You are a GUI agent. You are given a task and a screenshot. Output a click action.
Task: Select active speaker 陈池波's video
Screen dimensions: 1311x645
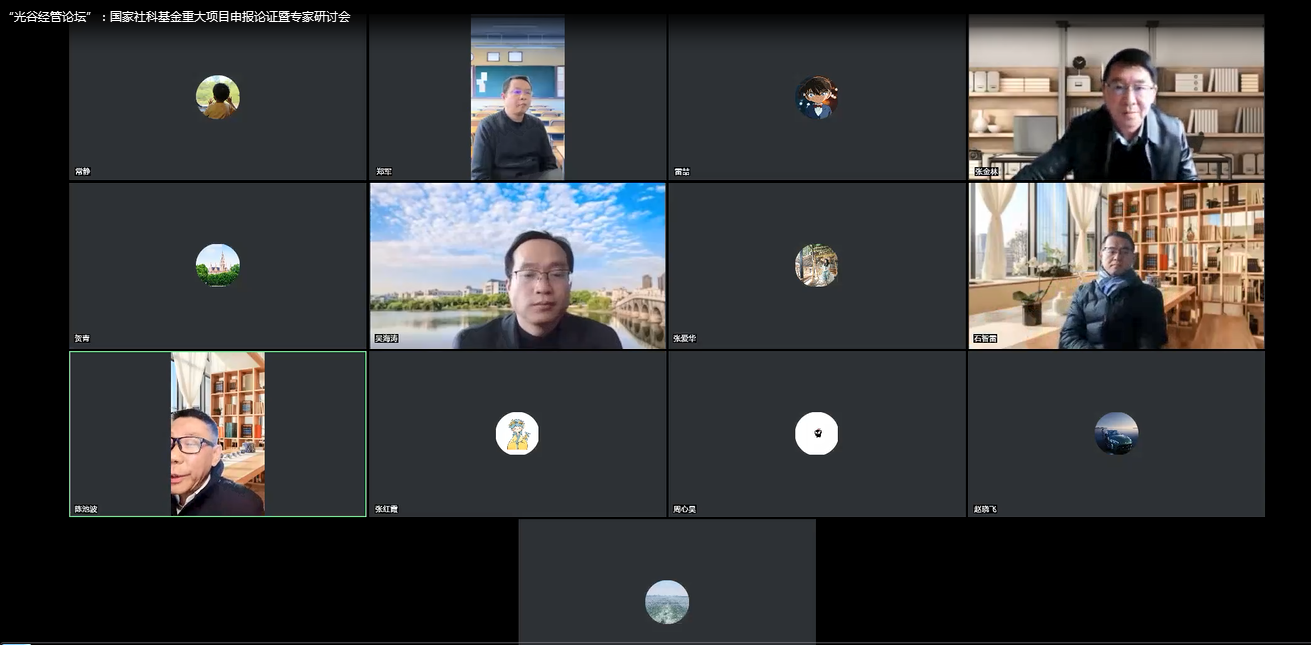[x=217, y=433]
